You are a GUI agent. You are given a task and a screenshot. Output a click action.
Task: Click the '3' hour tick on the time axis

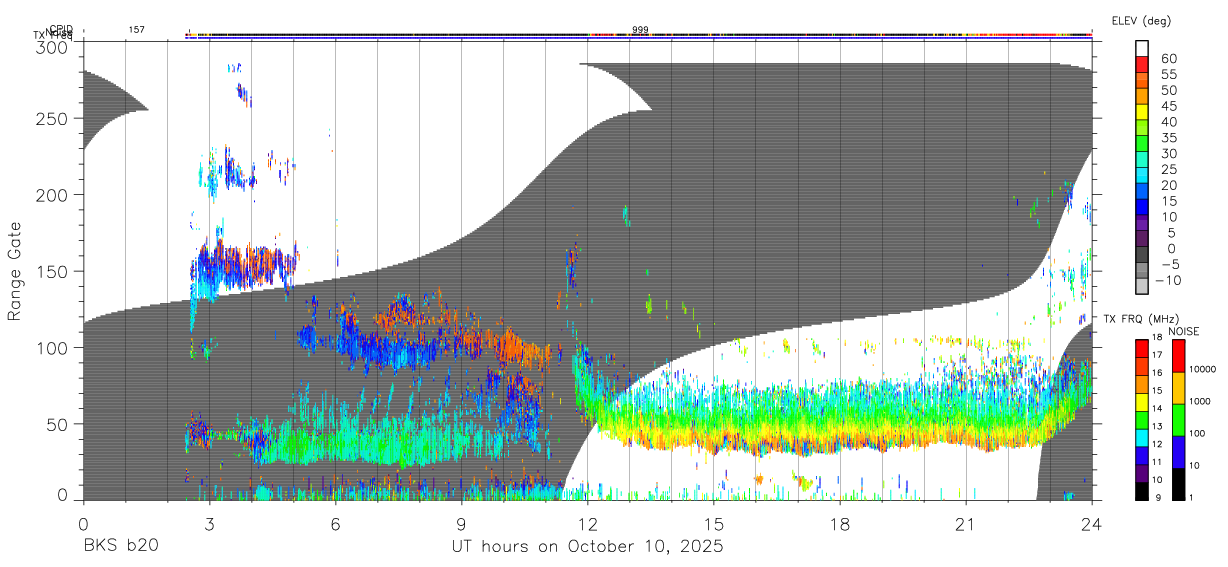click(x=209, y=524)
